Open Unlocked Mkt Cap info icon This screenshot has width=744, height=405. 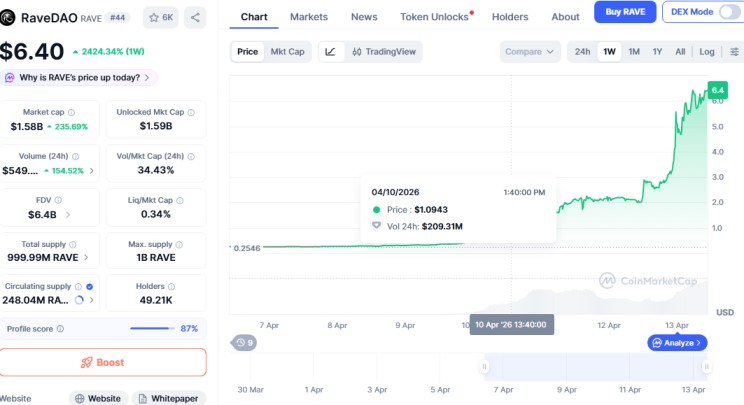[x=191, y=112]
